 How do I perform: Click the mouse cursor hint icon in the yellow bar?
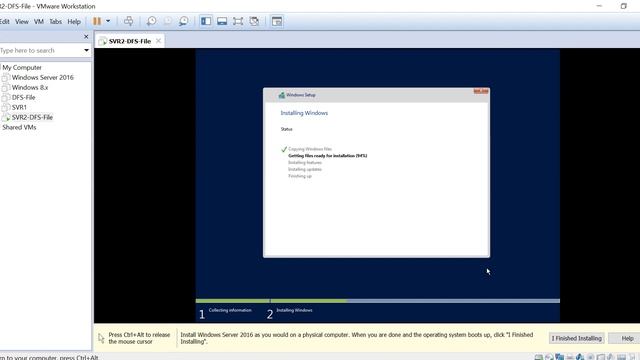(101, 338)
